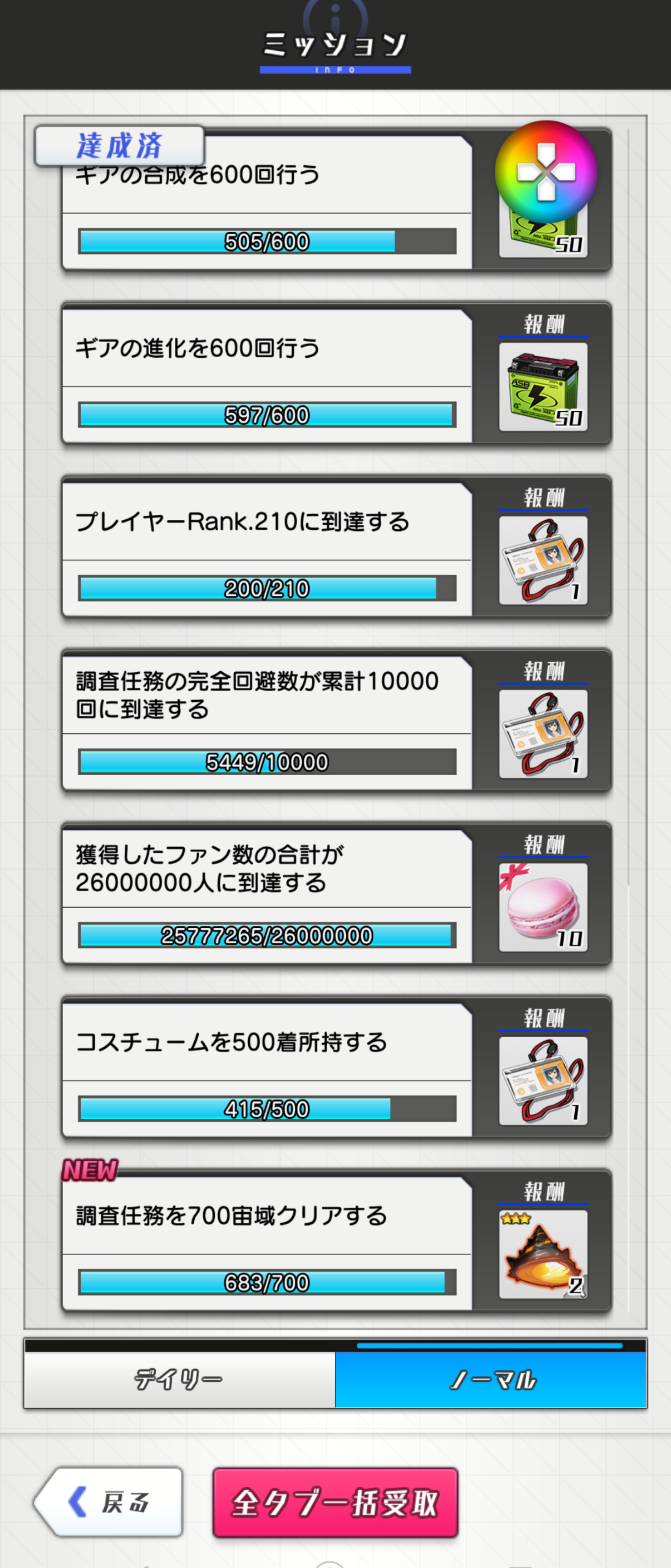The height and width of the screenshot is (1568, 671).
Task: Switch to the デイリー tab
Action: pyautogui.click(x=180, y=1379)
